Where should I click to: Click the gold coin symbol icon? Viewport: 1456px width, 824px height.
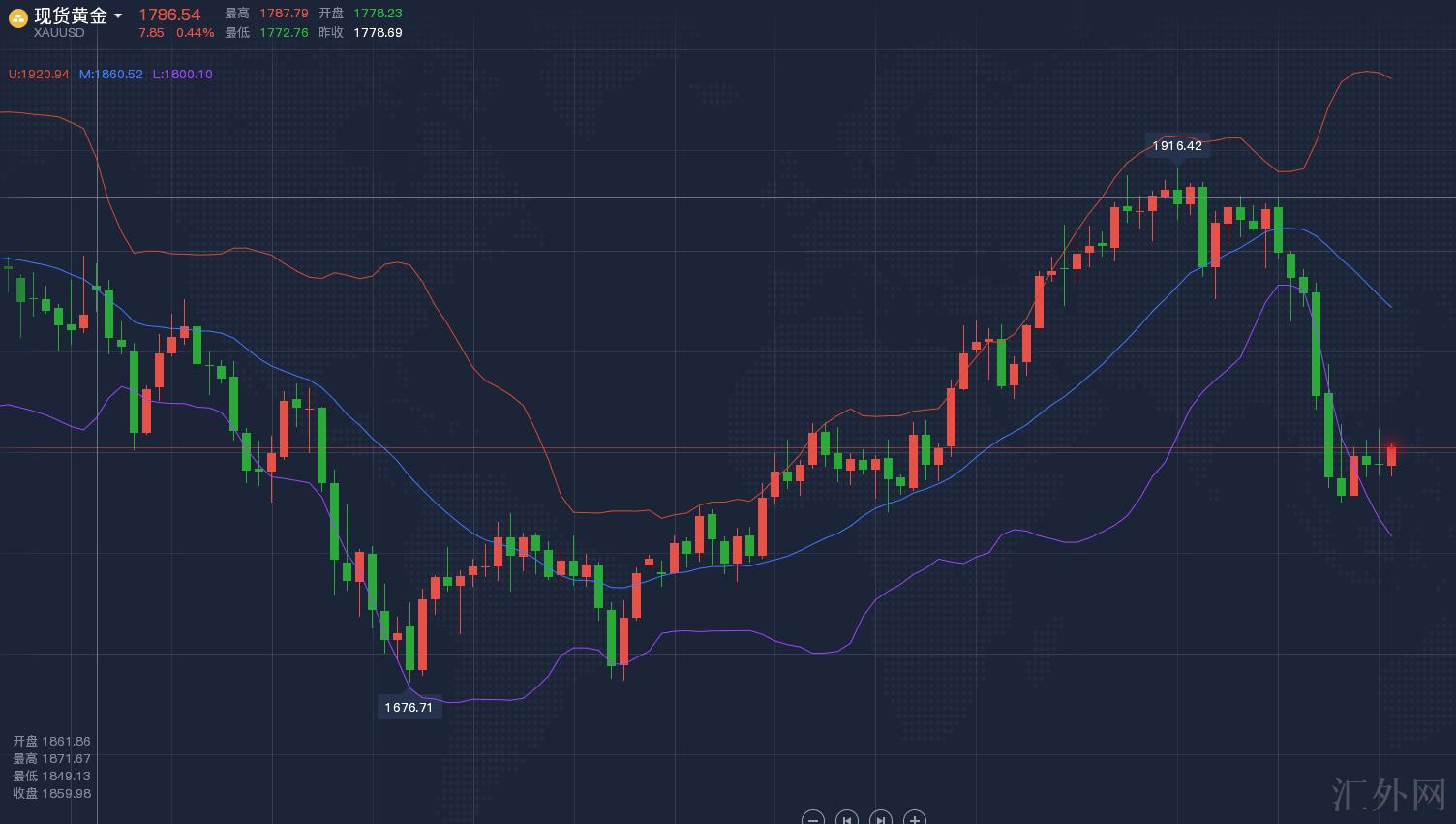(17, 19)
